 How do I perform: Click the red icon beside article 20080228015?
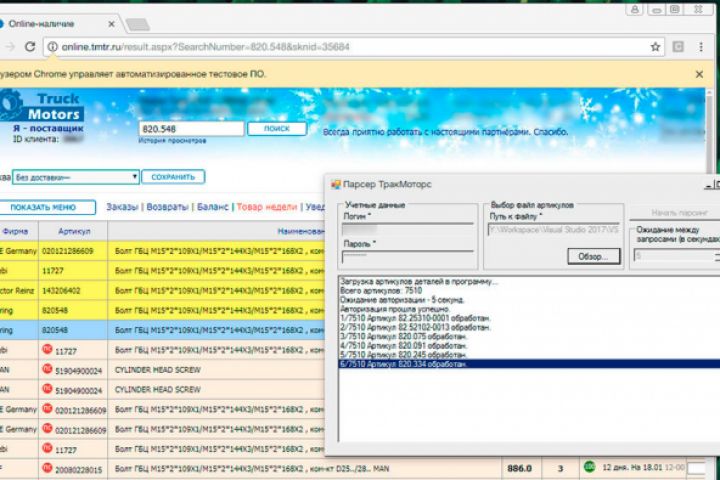(47, 468)
